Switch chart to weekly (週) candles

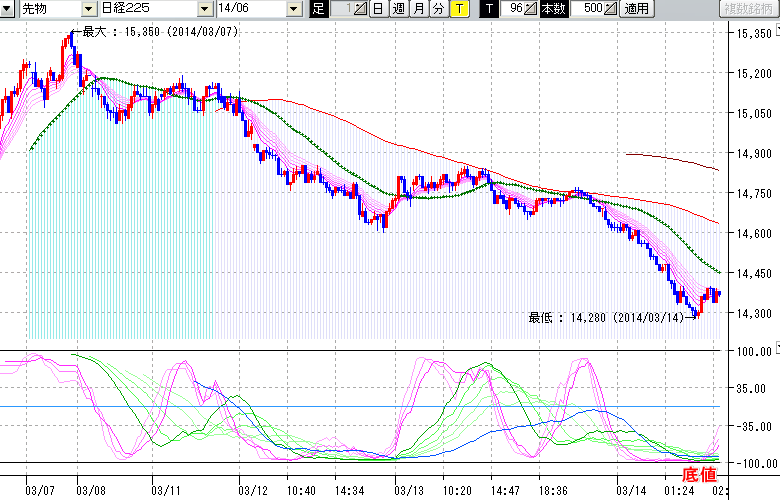pos(398,9)
